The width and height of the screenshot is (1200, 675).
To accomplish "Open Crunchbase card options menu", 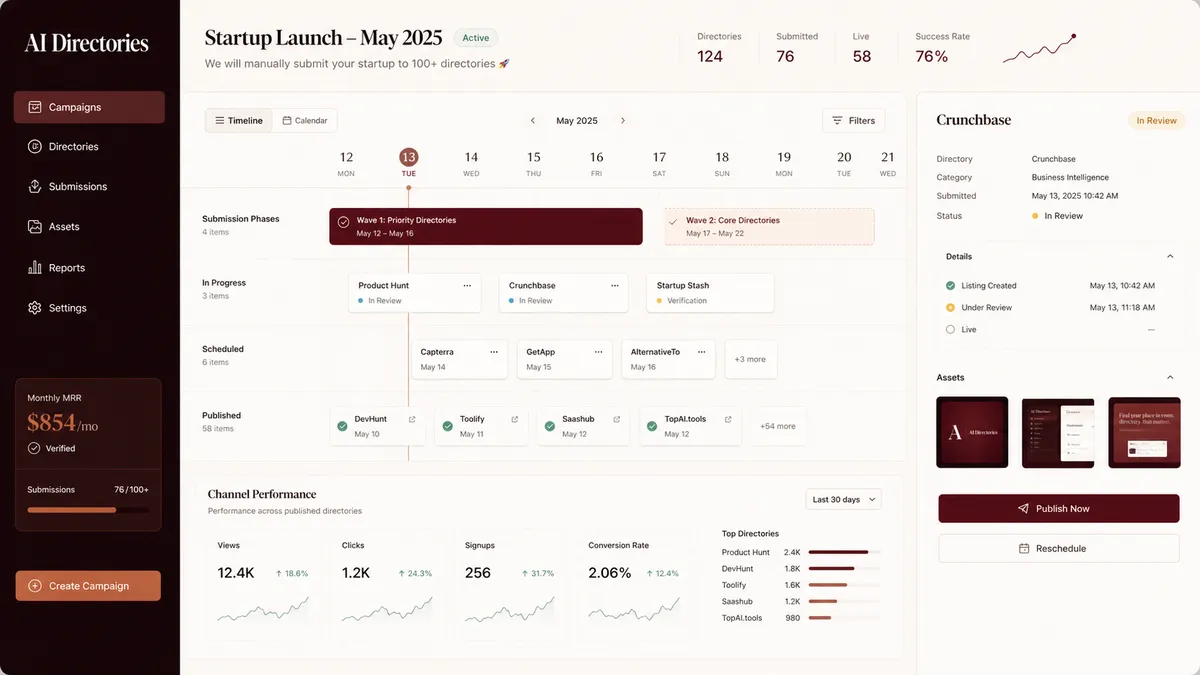I will (x=614, y=285).
